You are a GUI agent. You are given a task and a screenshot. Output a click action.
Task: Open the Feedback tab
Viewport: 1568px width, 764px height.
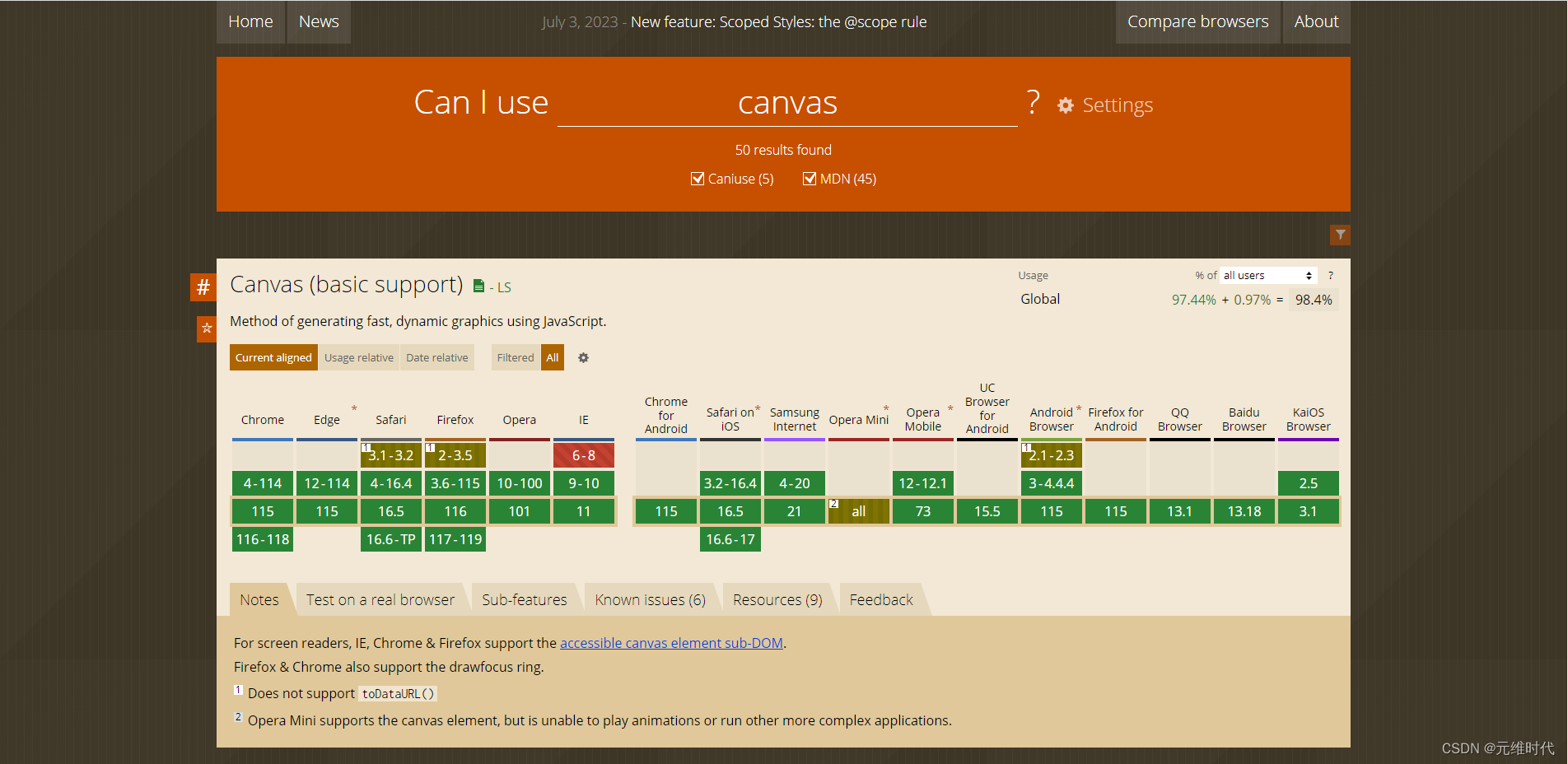point(881,600)
